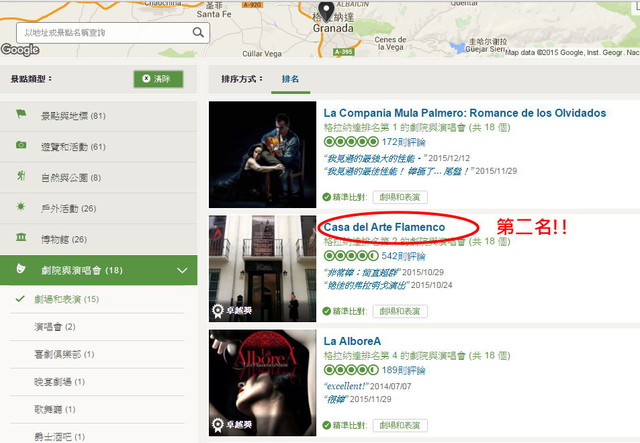Uncheck the 劇場和表演 (15) filter
640x443 pixels.
tap(66, 299)
